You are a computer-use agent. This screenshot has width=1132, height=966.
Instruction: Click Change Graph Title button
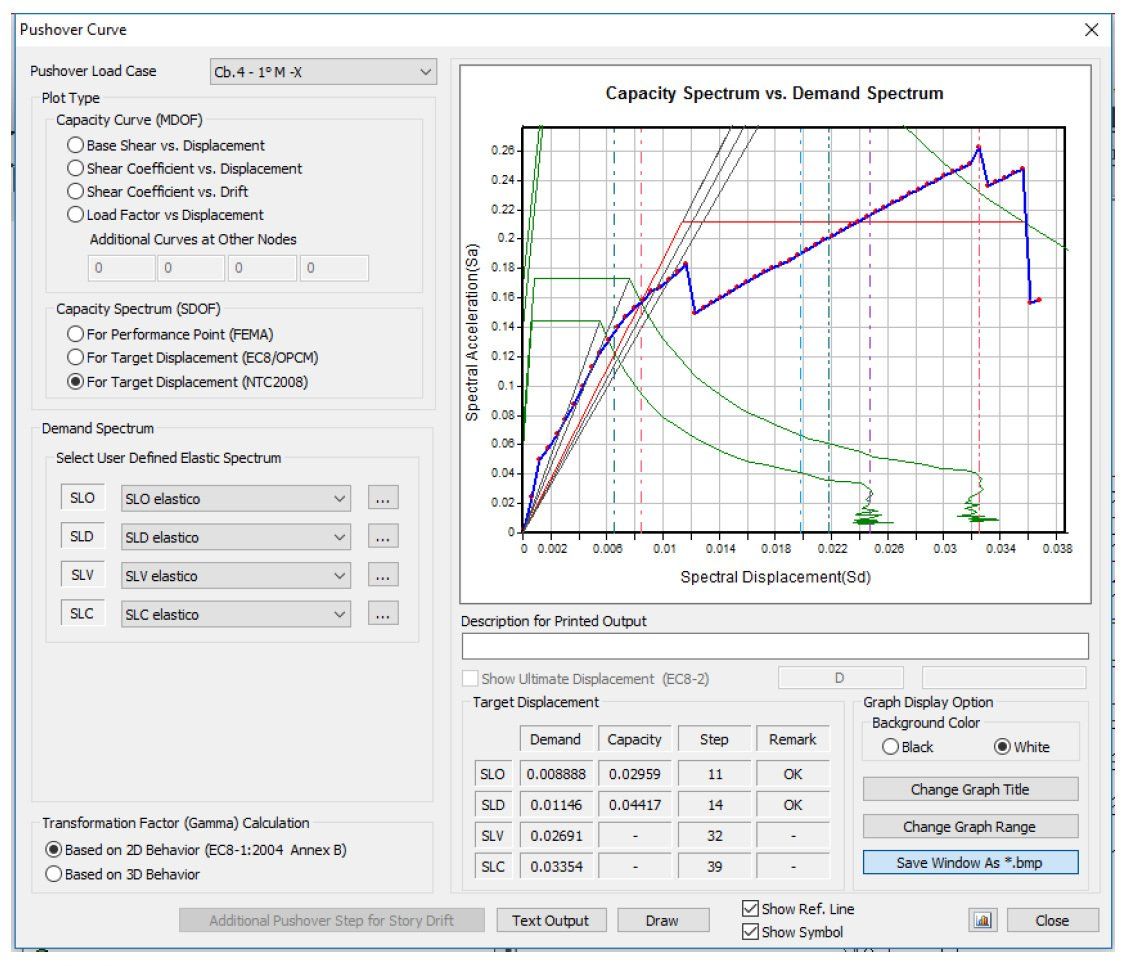tap(970, 790)
